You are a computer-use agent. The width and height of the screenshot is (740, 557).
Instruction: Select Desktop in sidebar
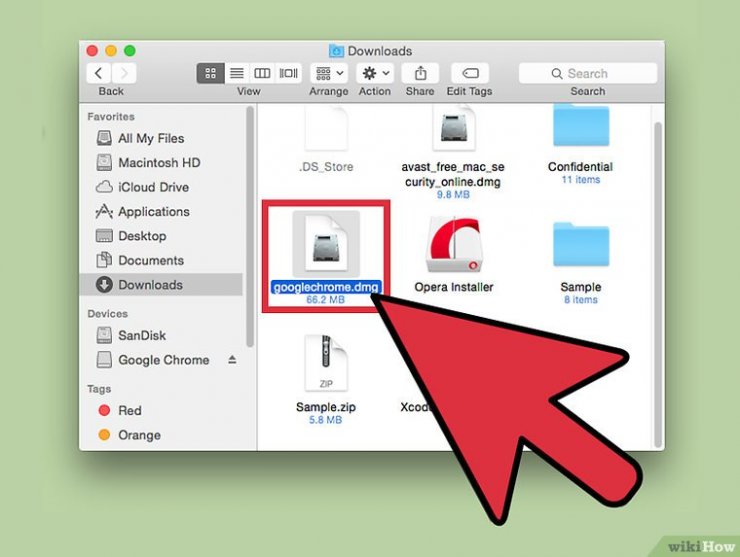(x=161, y=236)
